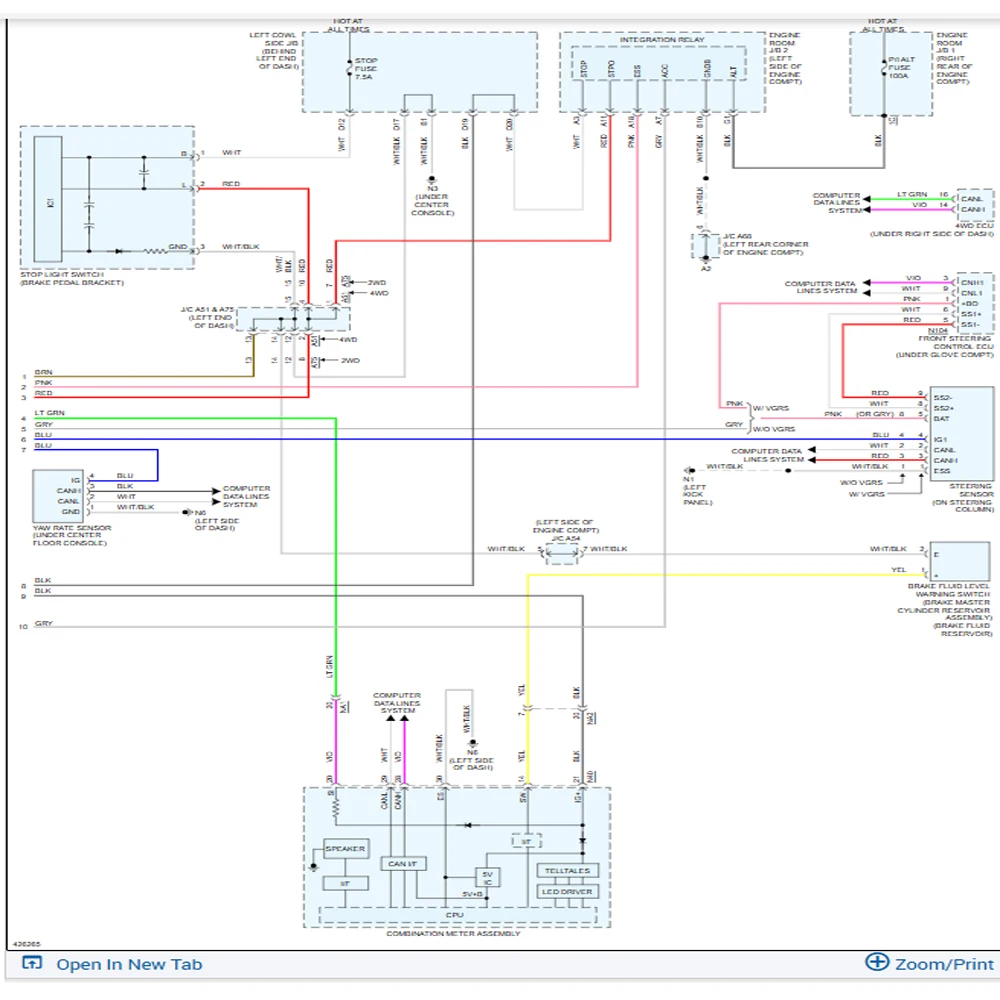Click the W/O VGRS annotation near GRY

click(774, 429)
